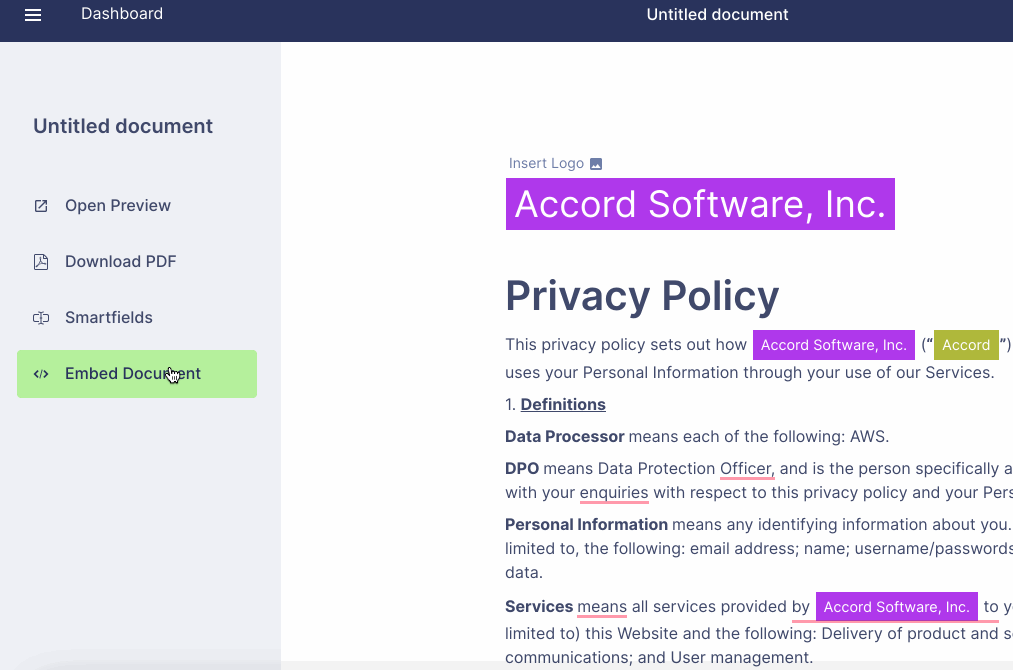
Task: Select the green Accord smartfield
Action: (966, 345)
